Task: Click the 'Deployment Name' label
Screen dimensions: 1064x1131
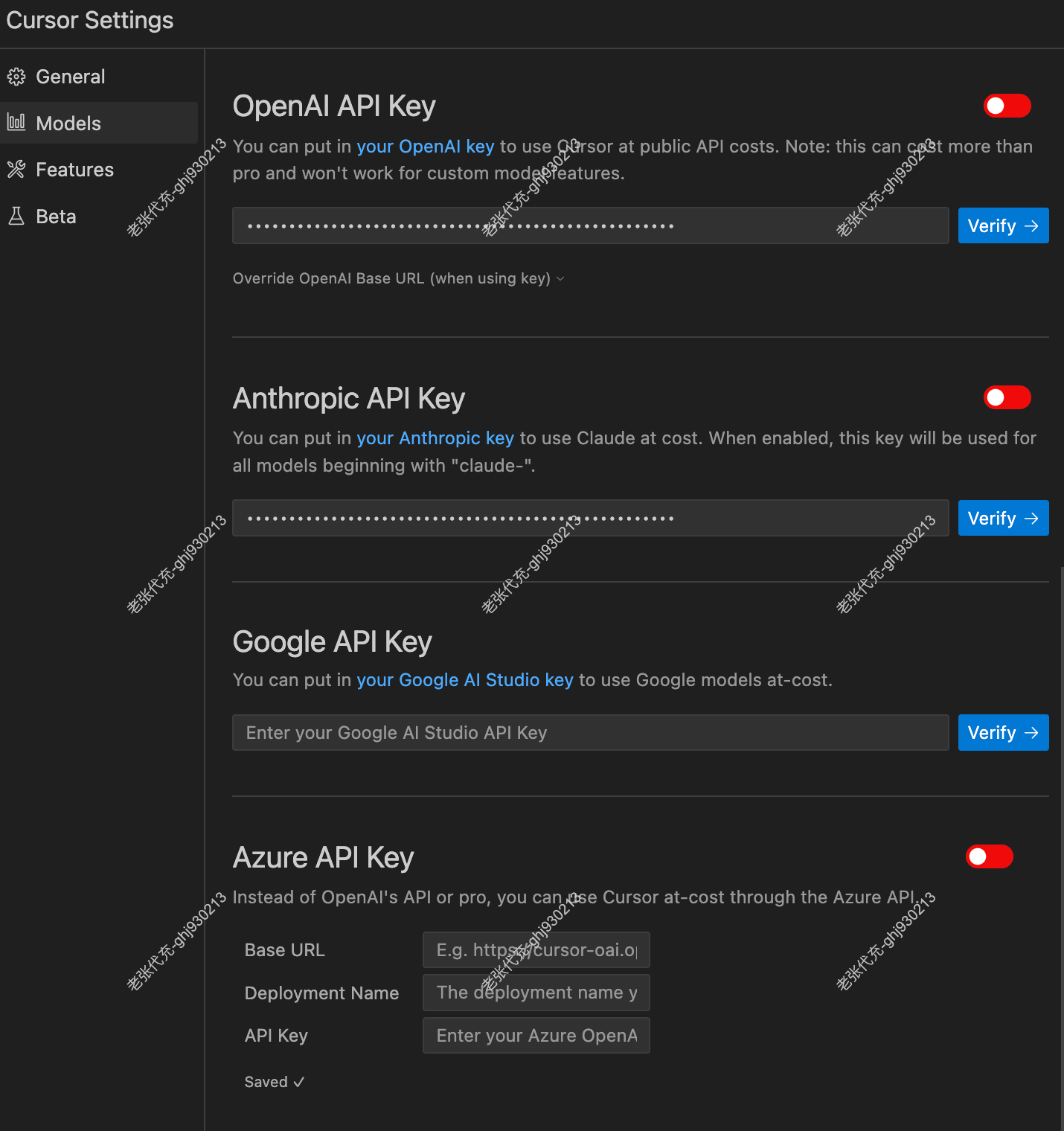Action: (x=322, y=993)
